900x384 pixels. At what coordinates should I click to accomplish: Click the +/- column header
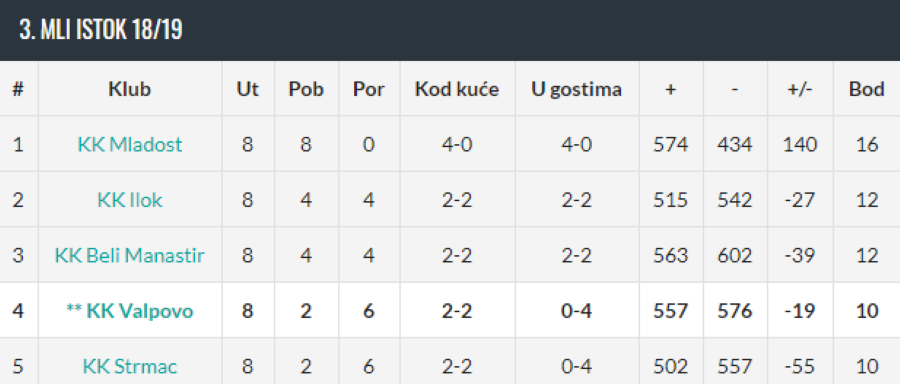pos(800,90)
